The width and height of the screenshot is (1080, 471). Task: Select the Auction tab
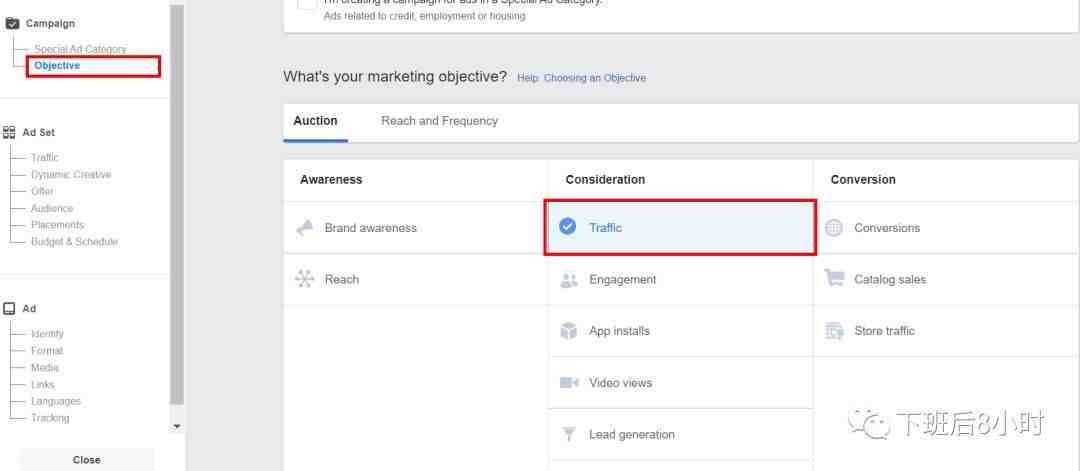[315, 121]
